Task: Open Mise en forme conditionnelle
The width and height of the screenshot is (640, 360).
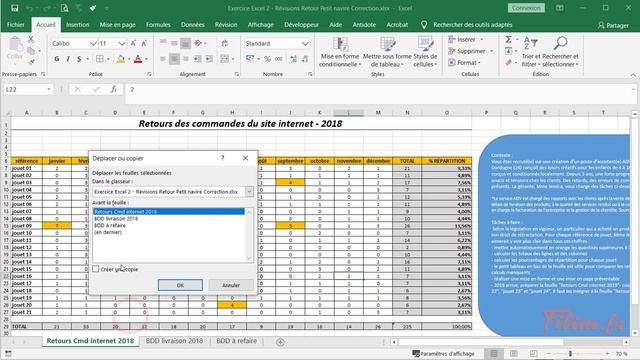Action: (340, 52)
